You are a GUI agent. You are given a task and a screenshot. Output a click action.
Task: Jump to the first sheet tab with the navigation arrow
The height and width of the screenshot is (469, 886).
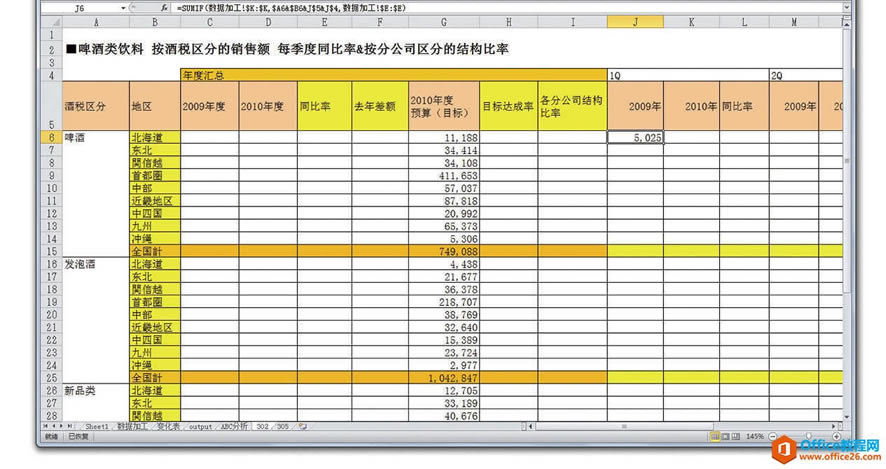pyautogui.click(x=46, y=427)
